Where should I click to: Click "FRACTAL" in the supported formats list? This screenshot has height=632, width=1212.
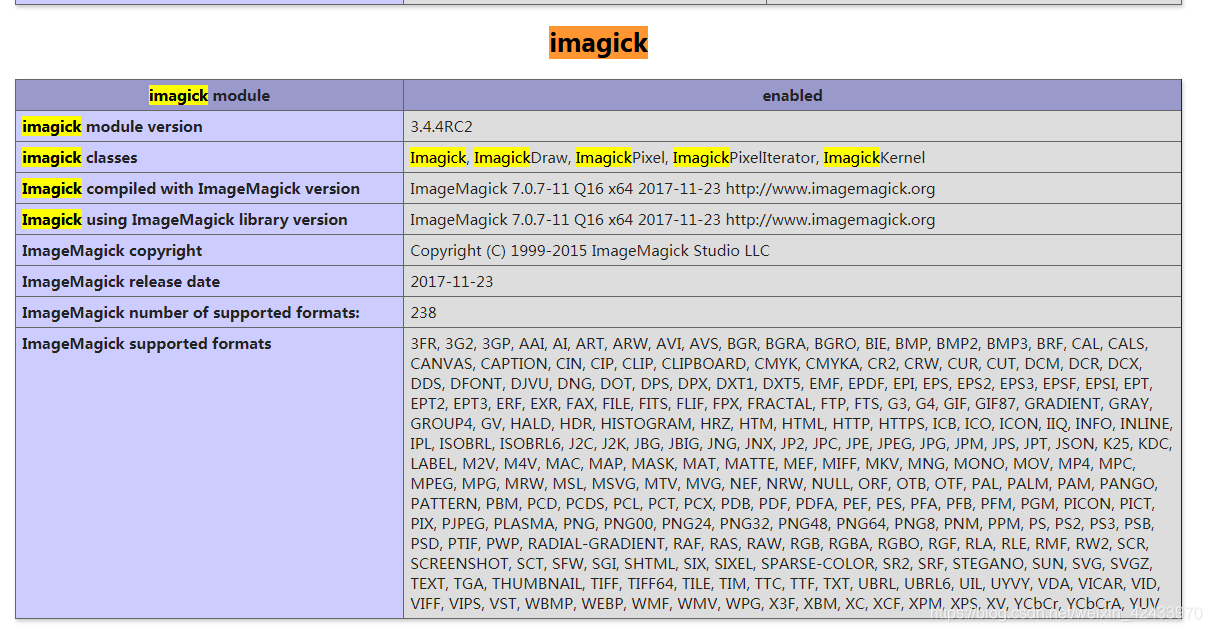[x=780, y=404]
